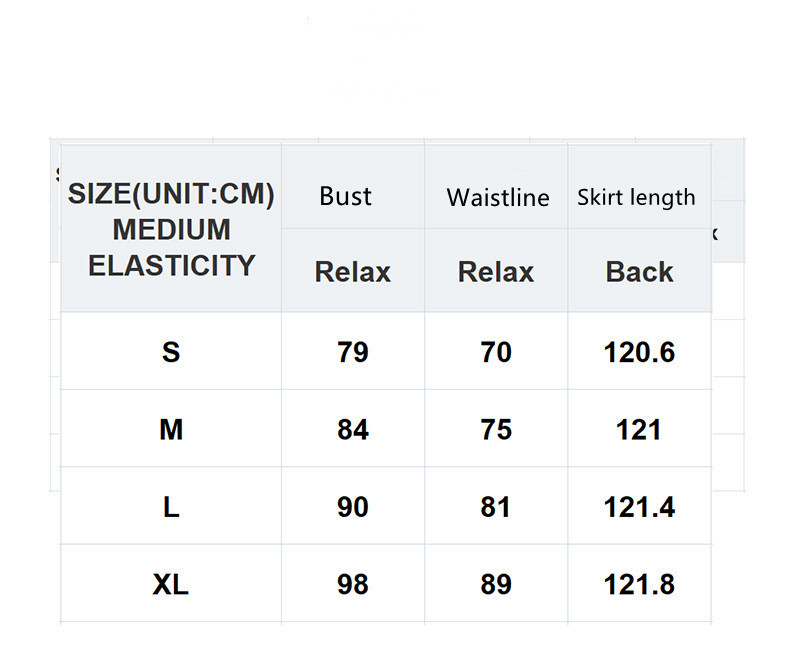
Task: Click skirt length value 120.6
Action: (x=639, y=352)
